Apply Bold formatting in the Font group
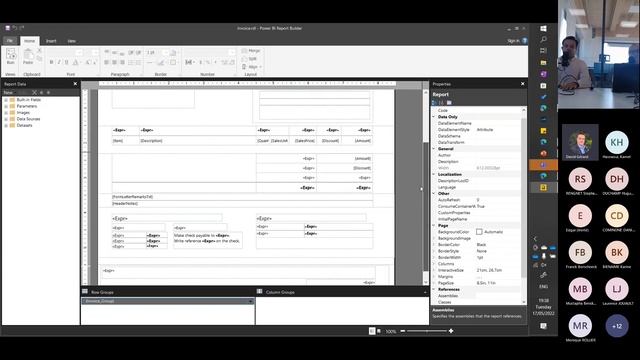The height and width of the screenshot is (360, 640). pyautogui.click(x=51, y=62)
